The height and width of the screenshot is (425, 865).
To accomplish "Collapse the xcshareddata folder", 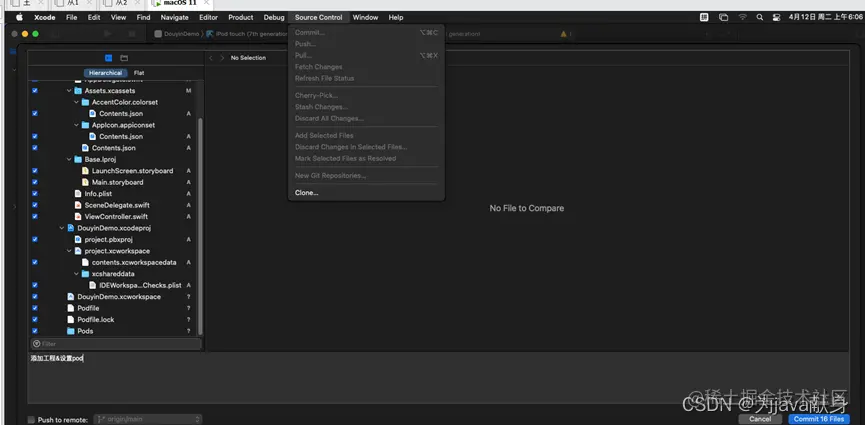I will click(x=76, y=274).
